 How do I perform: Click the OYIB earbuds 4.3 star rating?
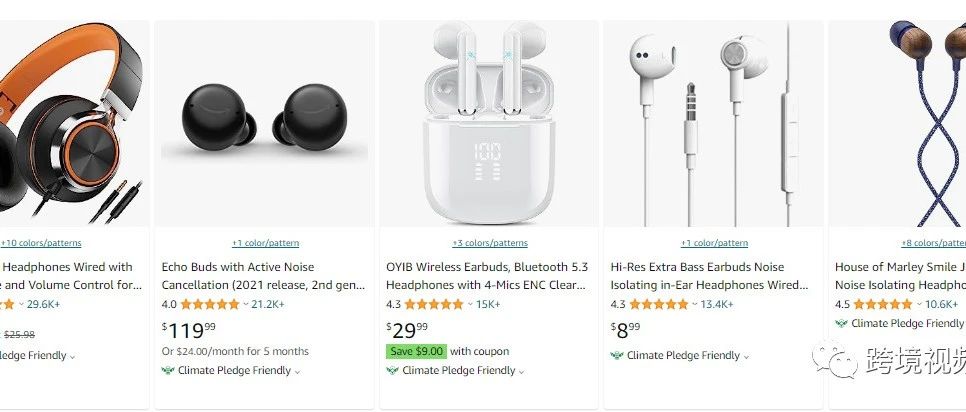(x=434, y=304)
